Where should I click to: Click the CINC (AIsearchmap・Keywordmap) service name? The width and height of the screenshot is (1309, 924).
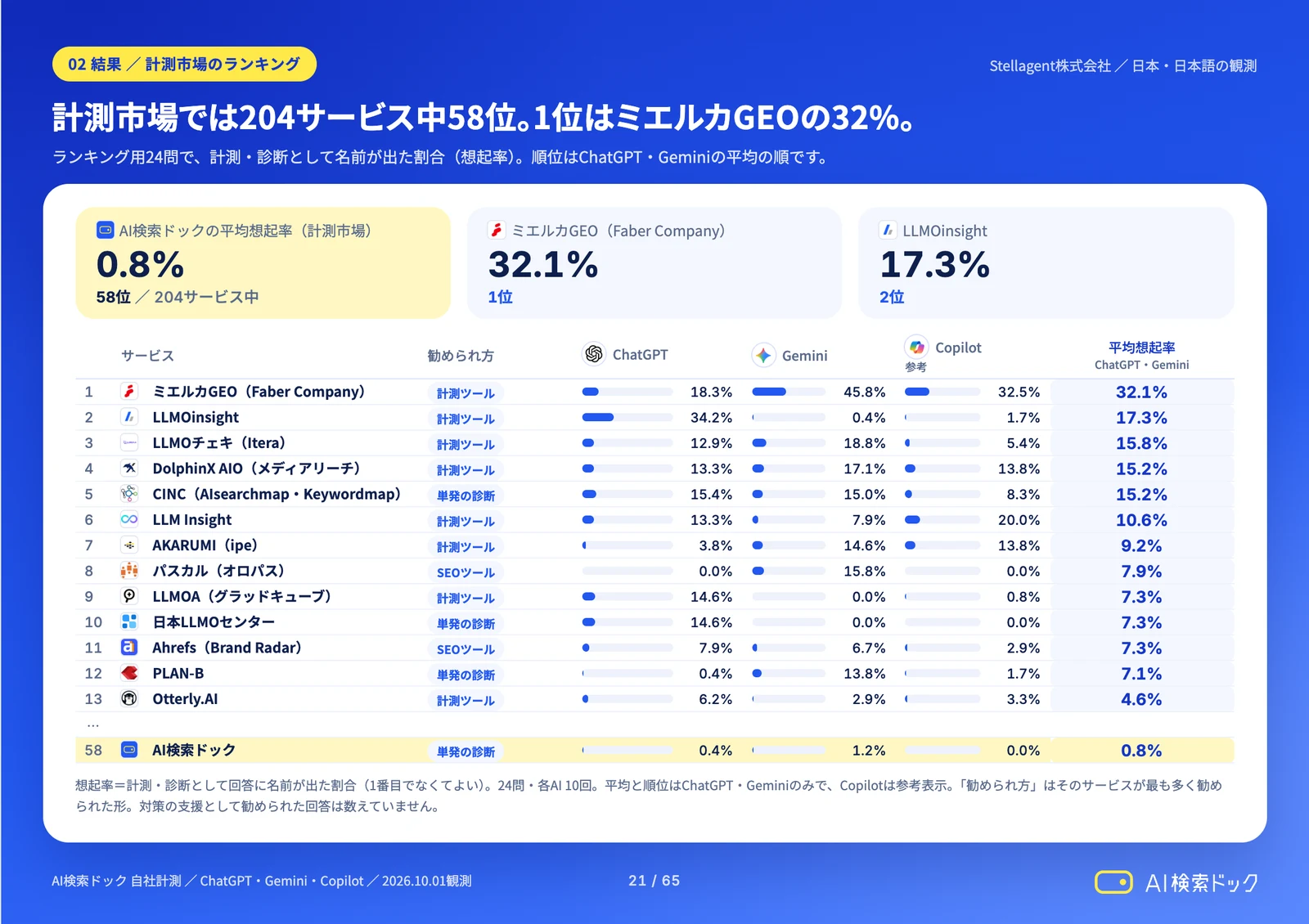click(x=277, y=494)
